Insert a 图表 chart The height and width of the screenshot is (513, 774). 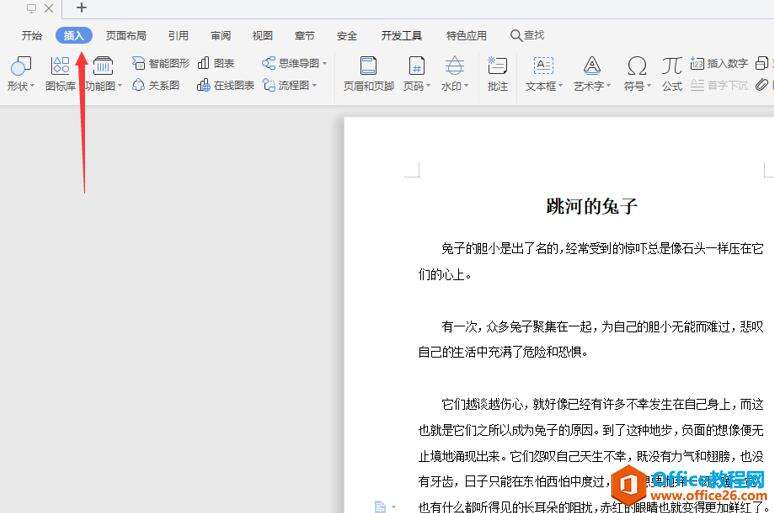(215, 63)
